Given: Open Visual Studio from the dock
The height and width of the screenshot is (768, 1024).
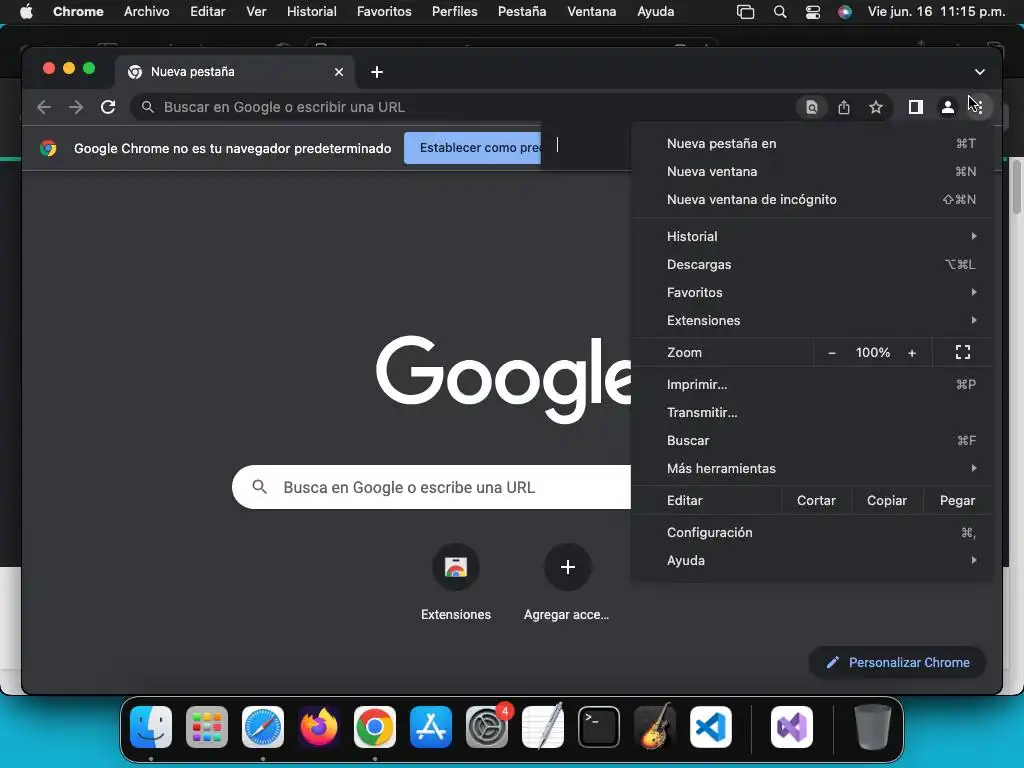Looking at the screenshot, I should pyautogui.click(x=792, y=727).
